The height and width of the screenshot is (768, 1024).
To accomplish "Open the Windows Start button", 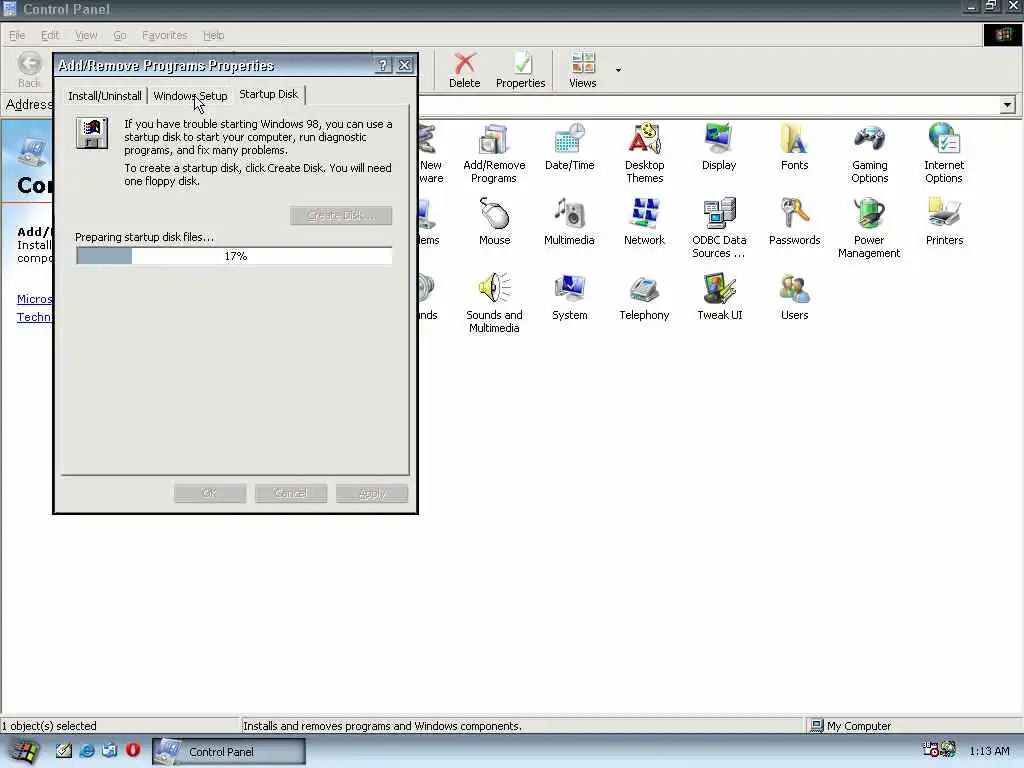I will (x=22, y=751).
